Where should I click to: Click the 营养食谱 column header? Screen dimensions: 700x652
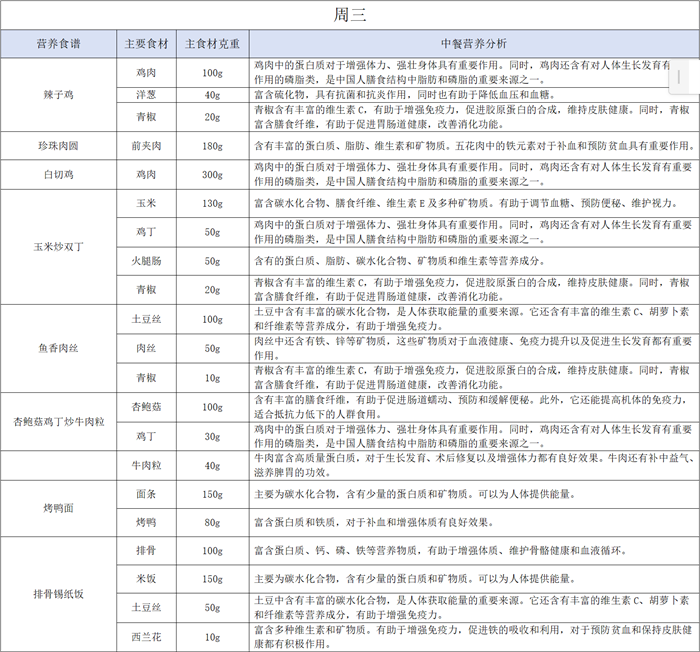[58, 45]
